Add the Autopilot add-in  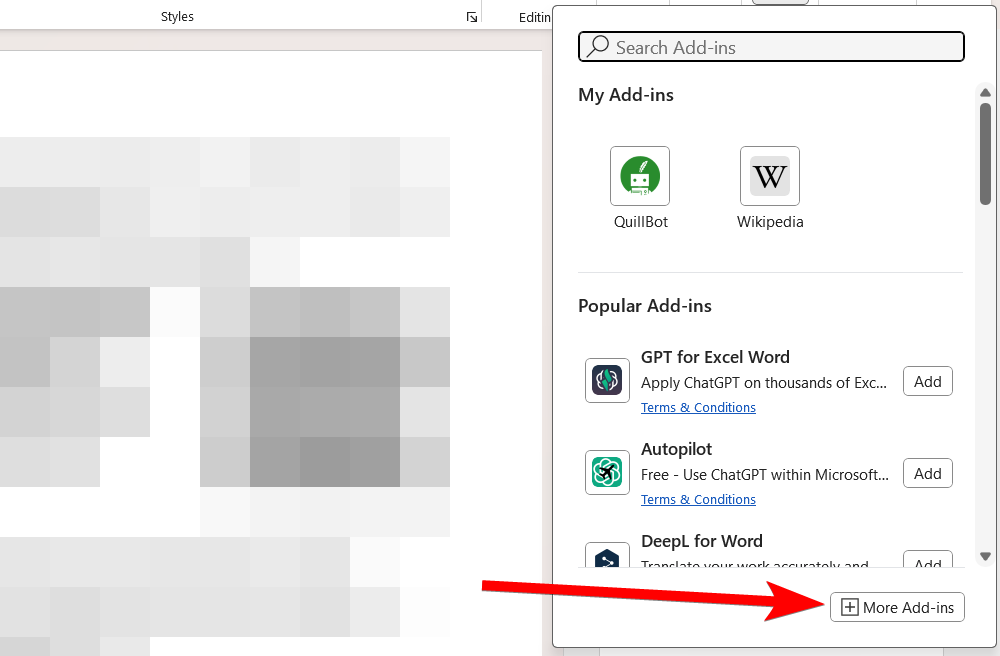pos(927,473)
